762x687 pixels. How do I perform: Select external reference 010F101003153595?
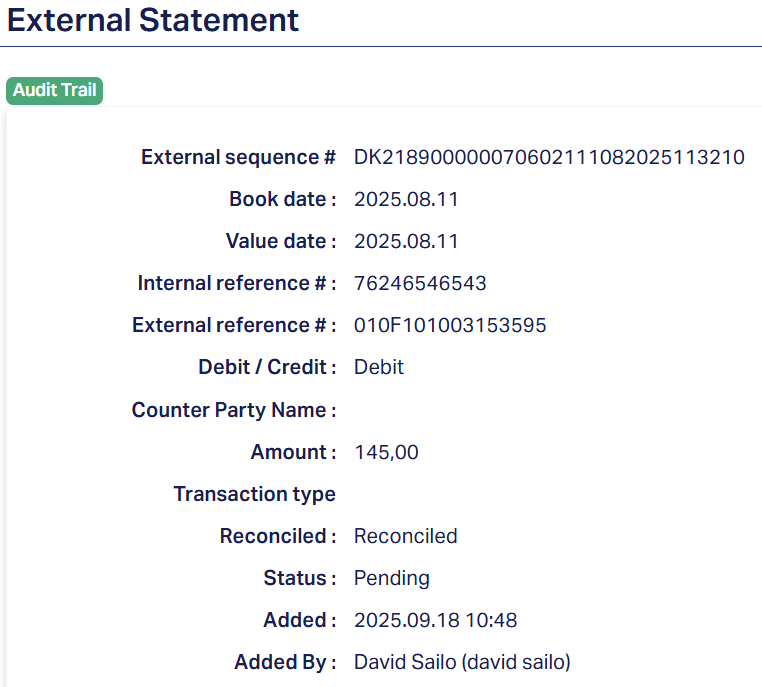tap(450, 325)
